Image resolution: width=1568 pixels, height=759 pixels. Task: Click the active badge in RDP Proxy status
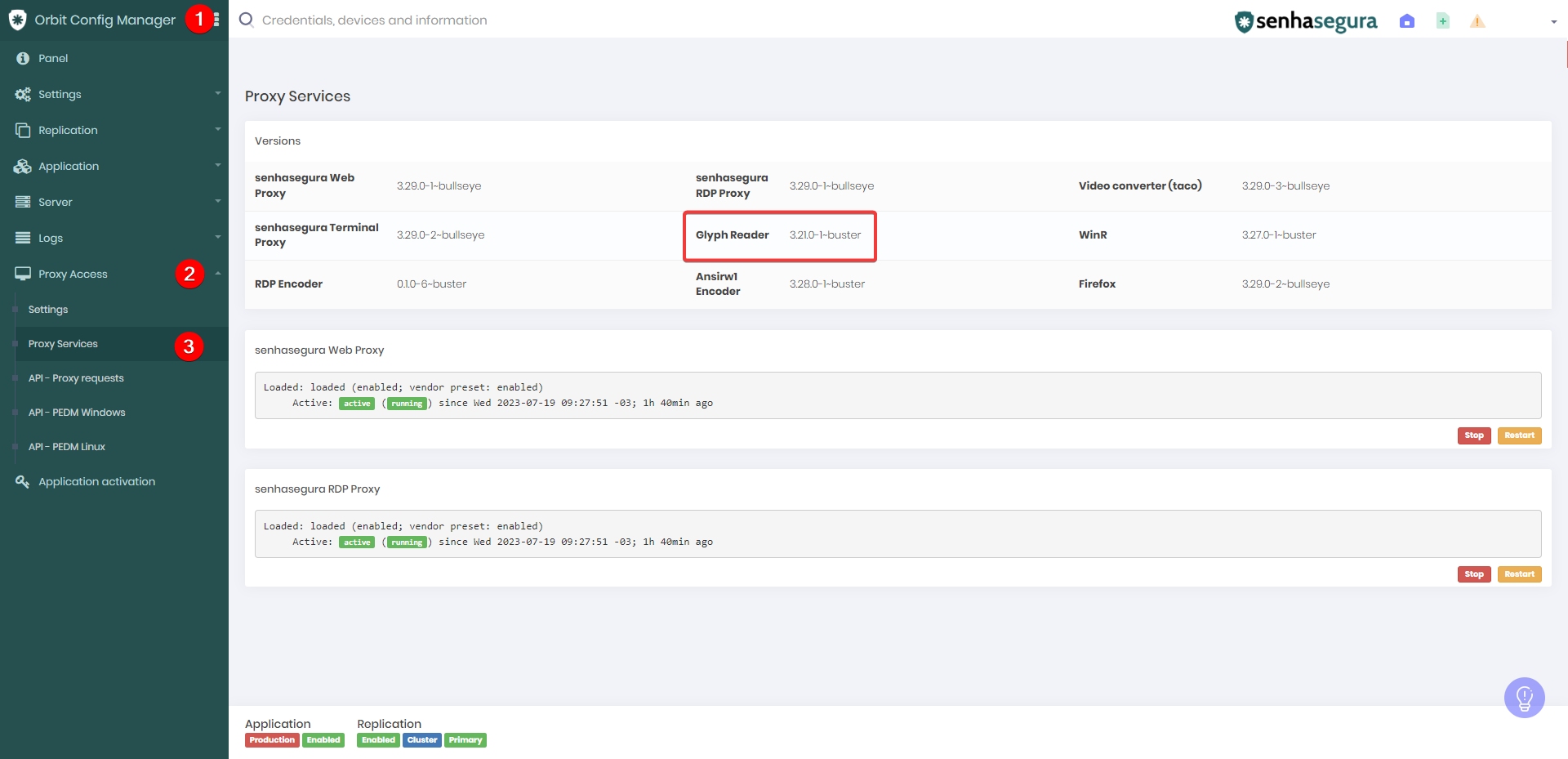point(357,542)
